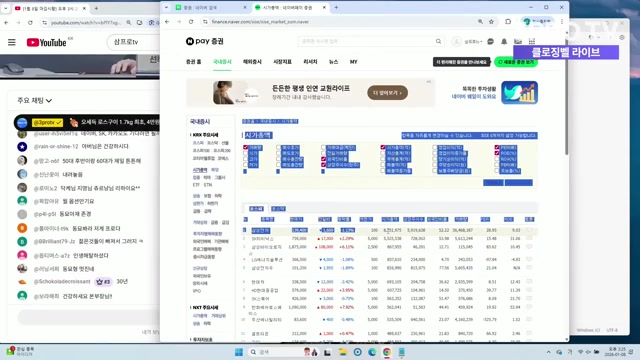Uncheck the PER(배) checkbox

[497, 147]
